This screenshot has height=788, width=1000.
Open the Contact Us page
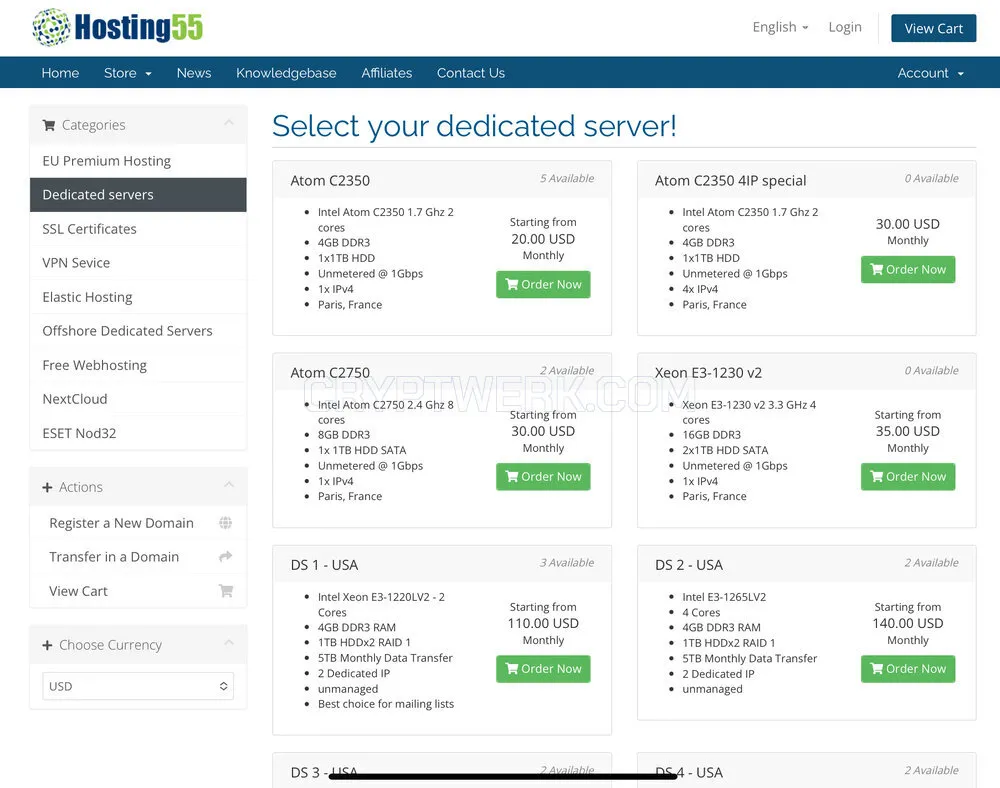(x=471, y=73)
